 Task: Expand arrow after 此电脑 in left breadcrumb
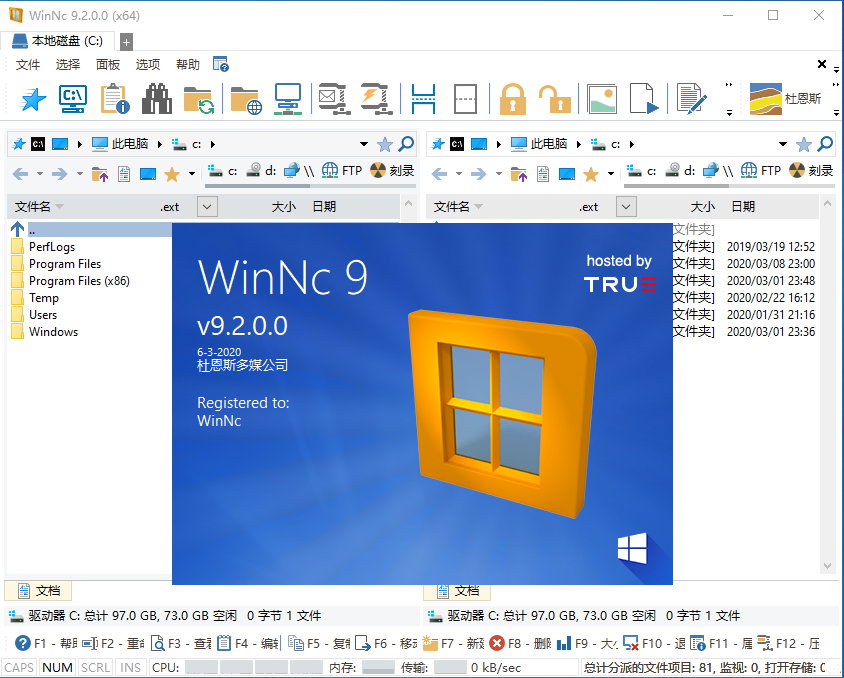coord(160,144)
